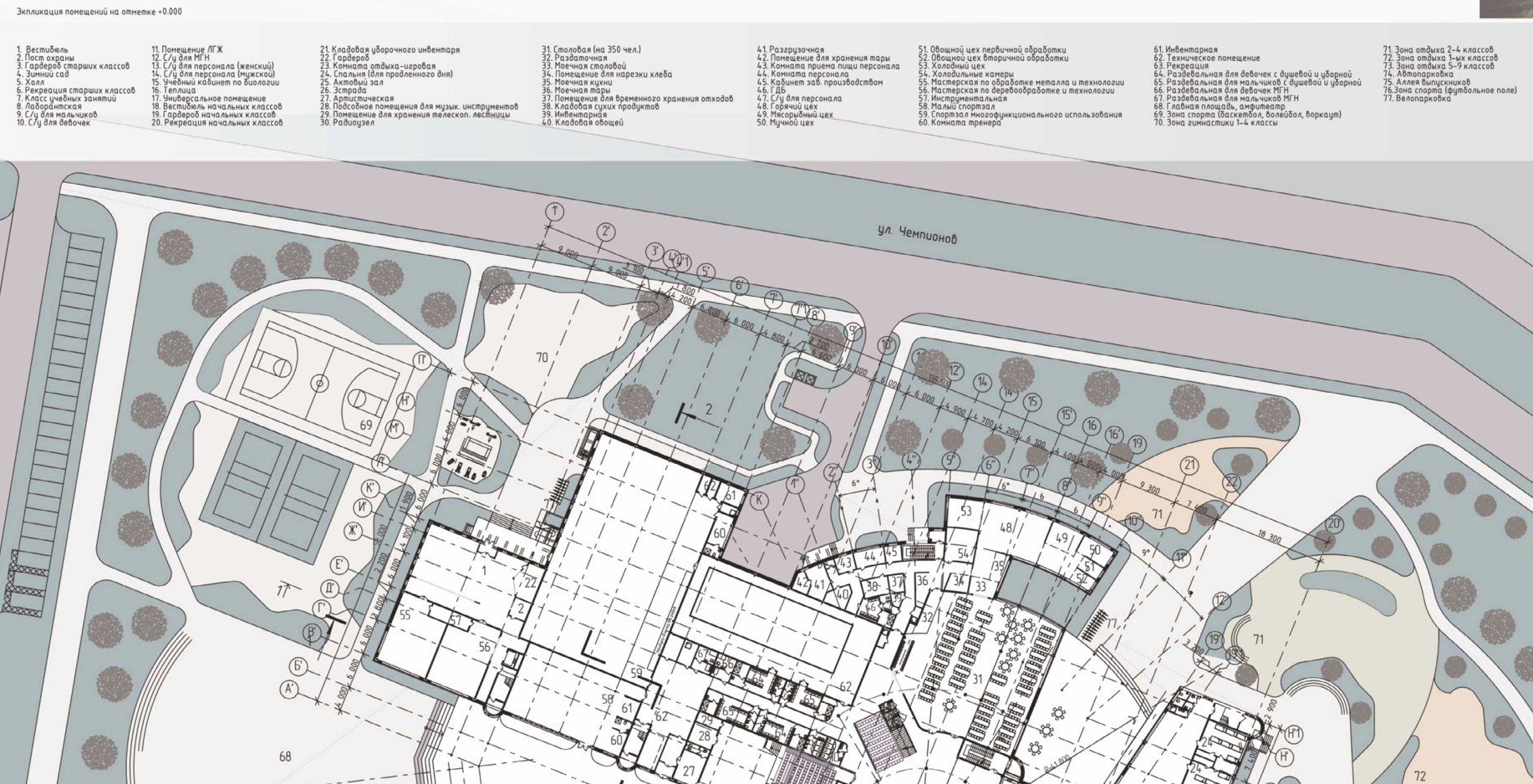Select grid axis bubble labeled 22
This screenshot has width=1533, height=784.
click(x=1231, y=482)
